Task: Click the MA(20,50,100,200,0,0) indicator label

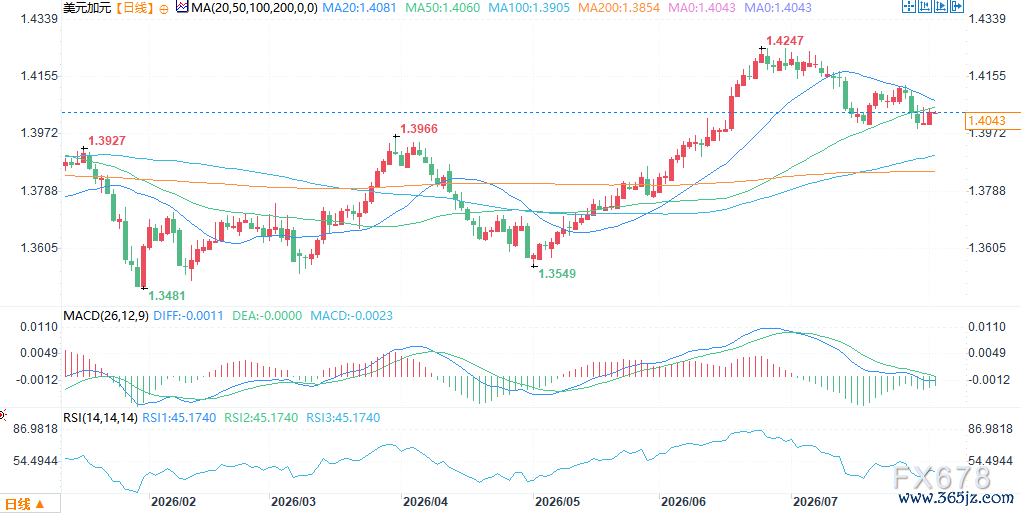Action: pyautogui.click(x=254, y=8)
